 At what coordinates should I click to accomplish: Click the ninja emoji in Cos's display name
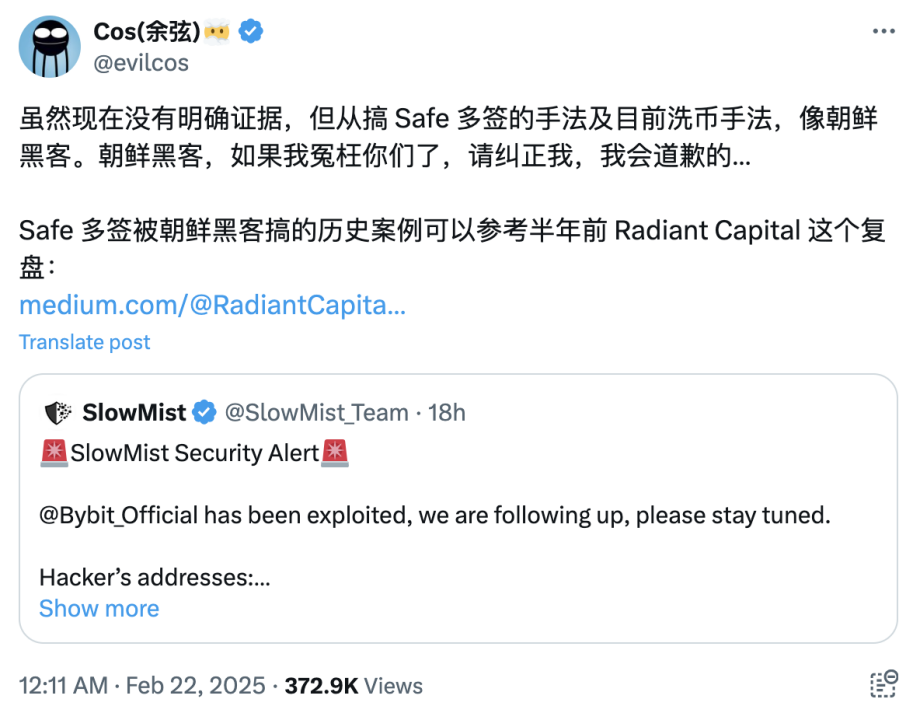tap(218, 30)
